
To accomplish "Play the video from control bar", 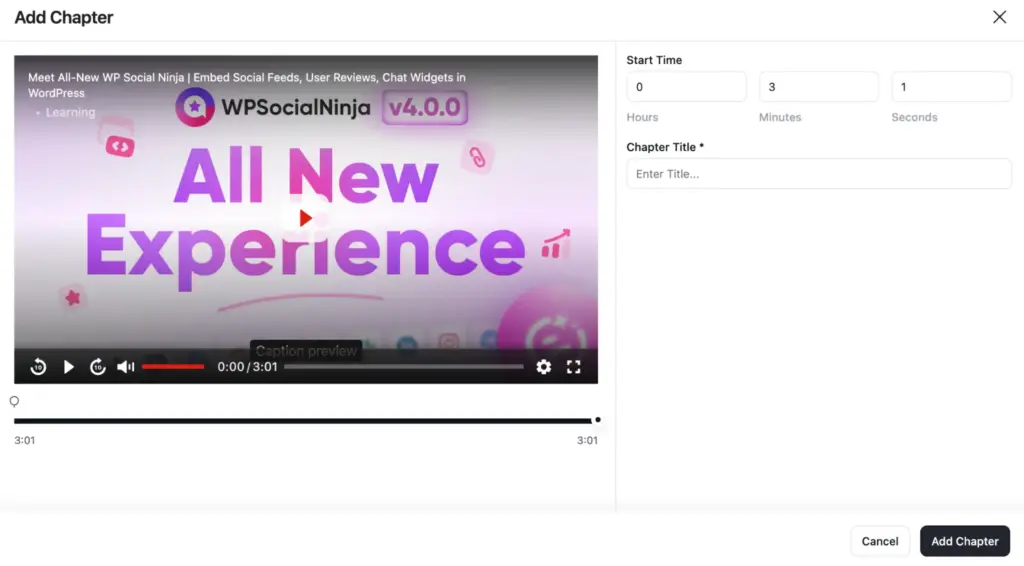I will (x=69, y=367).
